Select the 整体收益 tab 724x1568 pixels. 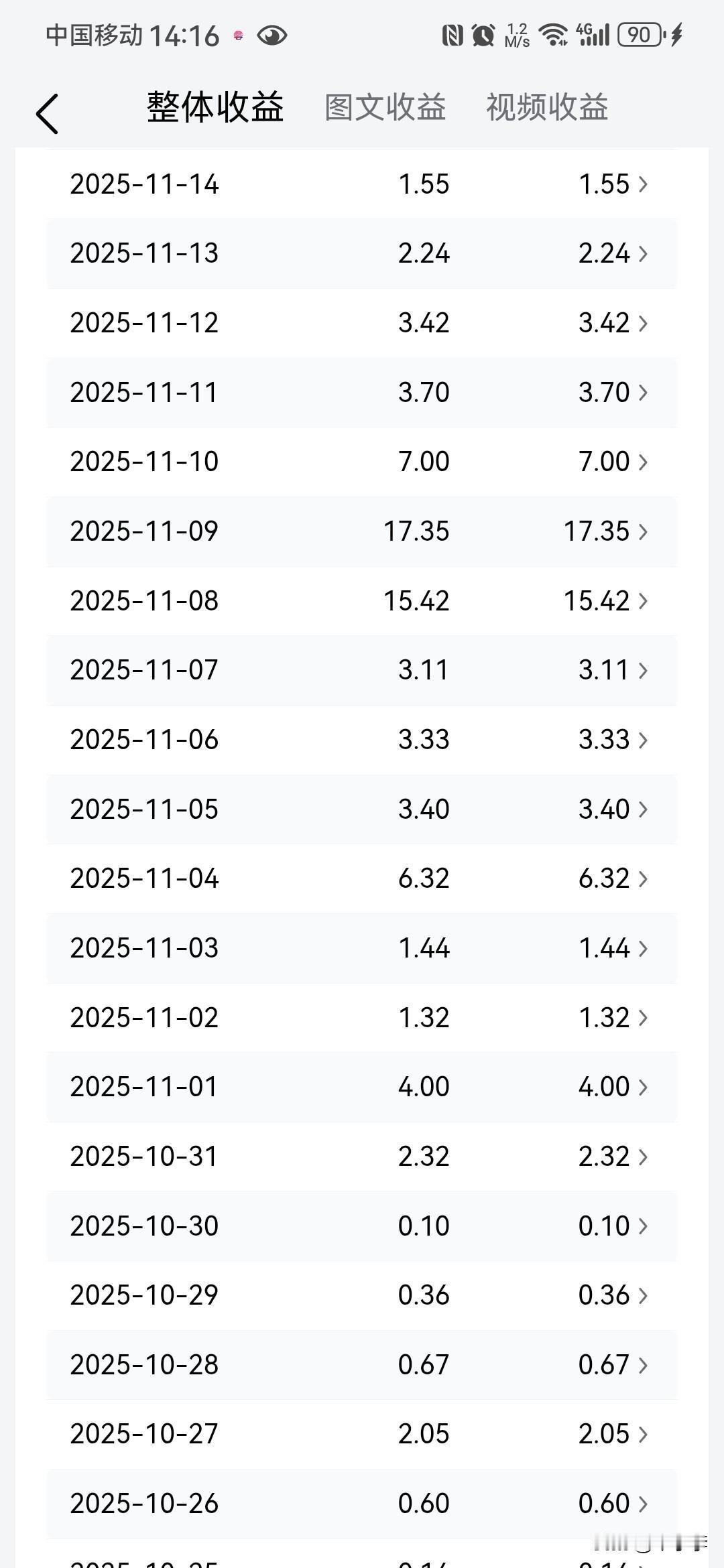pyautogui.click(x=215, y=107)
